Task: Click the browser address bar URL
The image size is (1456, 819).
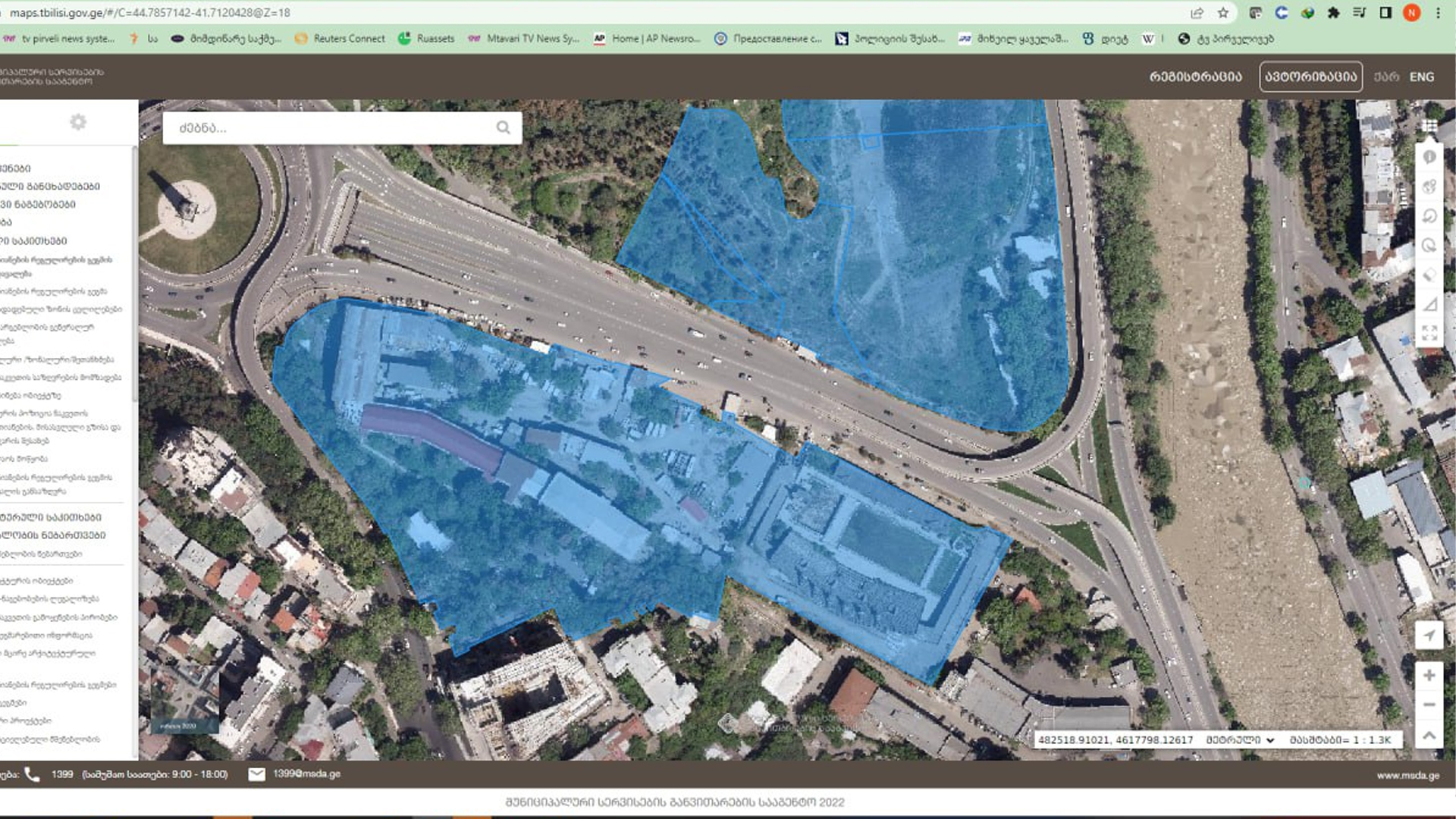Action: [x=149, y=13]
